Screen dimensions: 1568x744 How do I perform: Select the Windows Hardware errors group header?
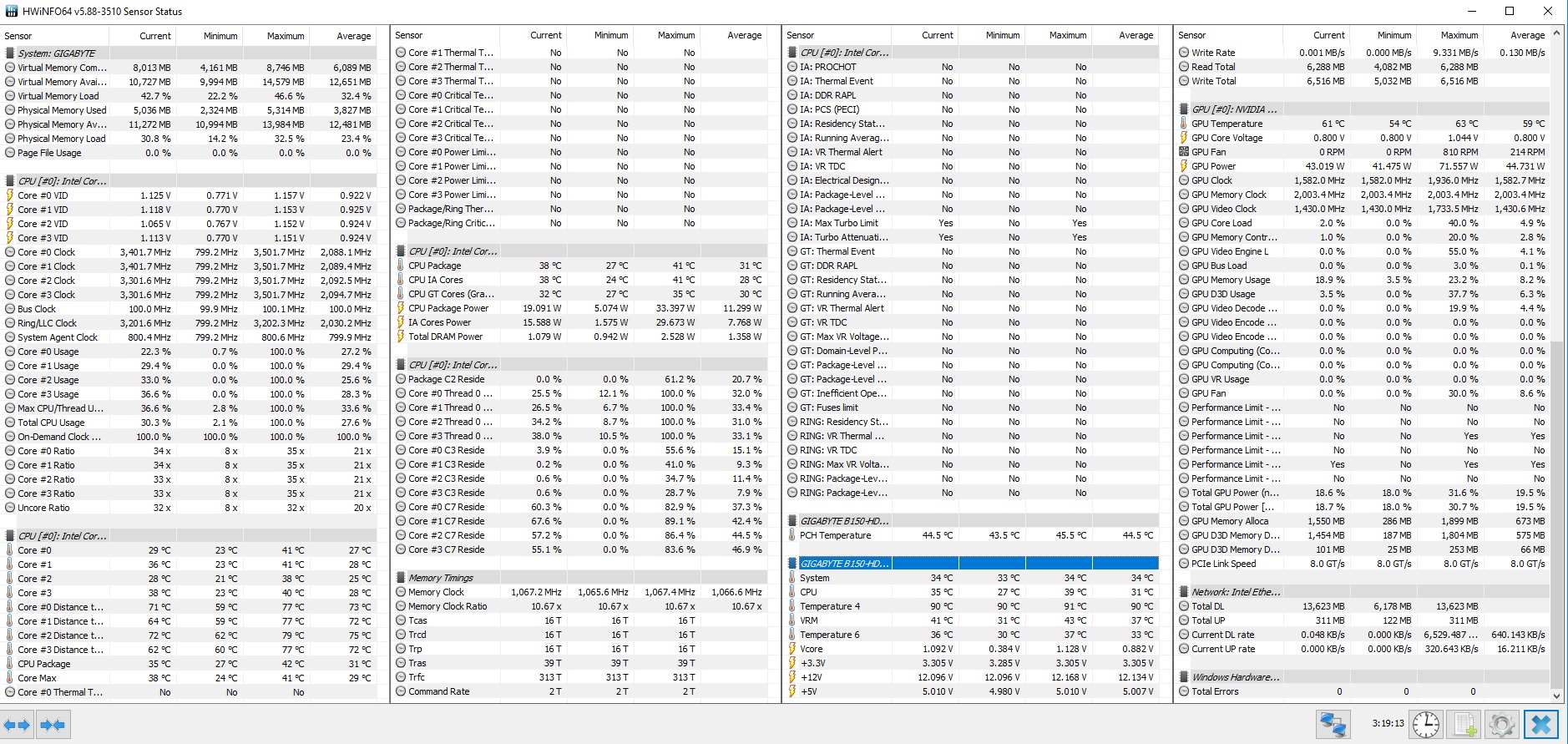tap(1235, 677)
